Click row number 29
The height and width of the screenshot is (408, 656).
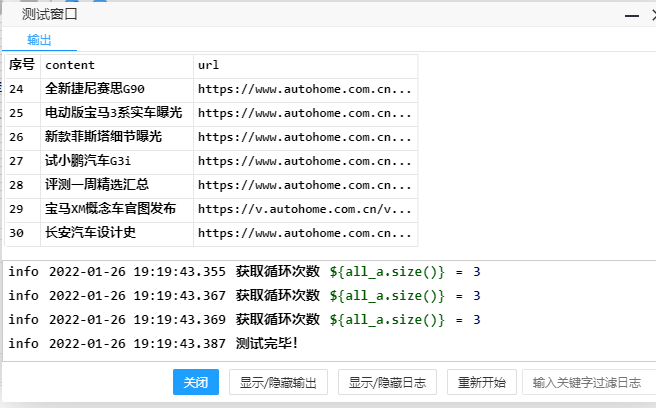coord(23,210)
